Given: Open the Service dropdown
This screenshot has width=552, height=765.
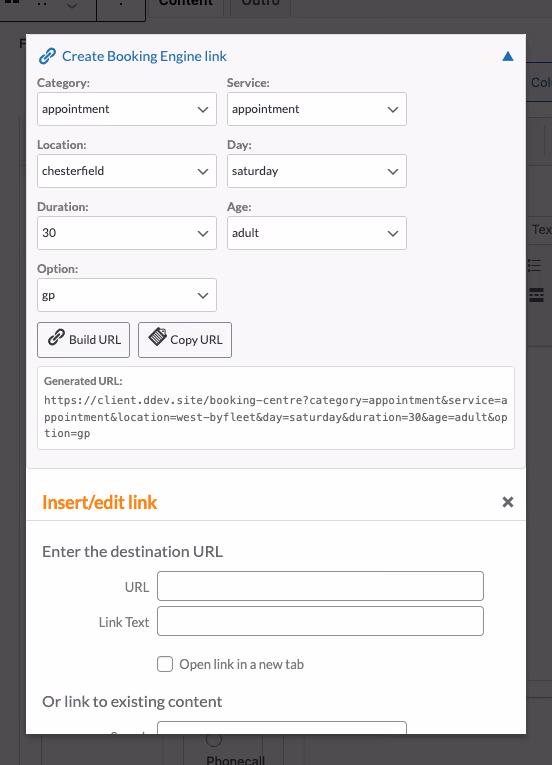Looking at the screenshot, I should pyautogui.click(x=317, y=109).
